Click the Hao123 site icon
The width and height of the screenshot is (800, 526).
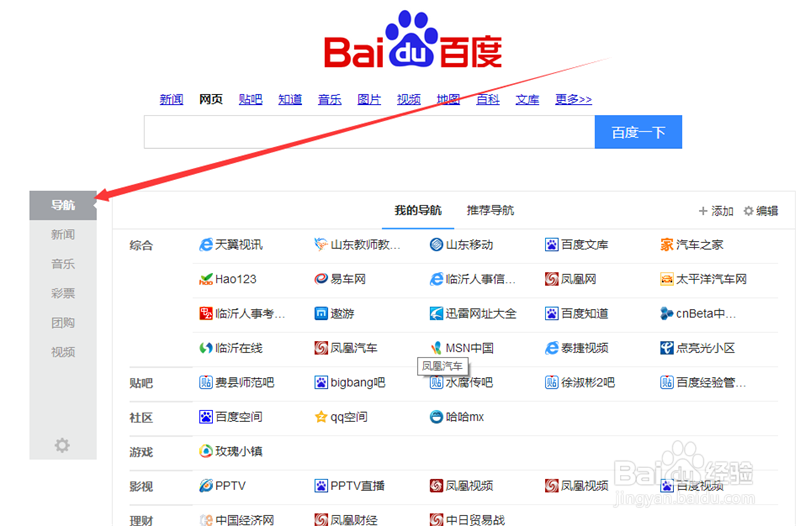(x=206, y=279)
